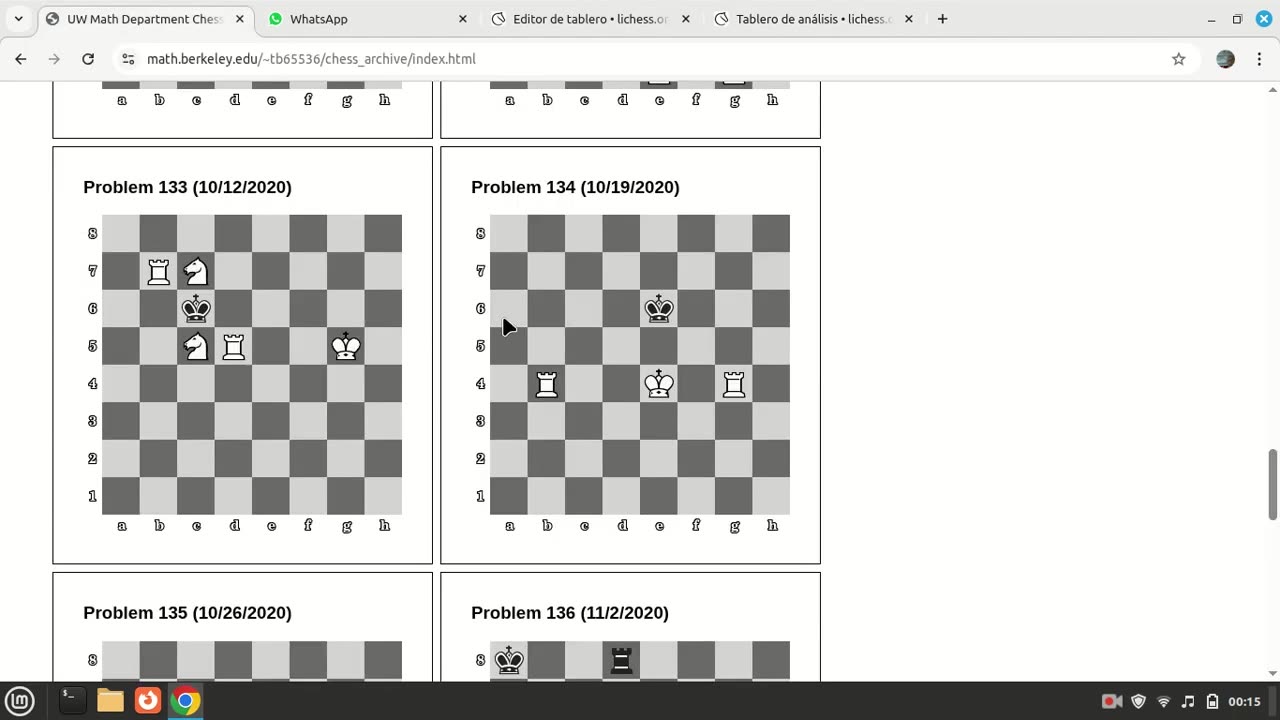
Task: Click Problem 136 (11/2/2020) heading
Action: point(570,613)
